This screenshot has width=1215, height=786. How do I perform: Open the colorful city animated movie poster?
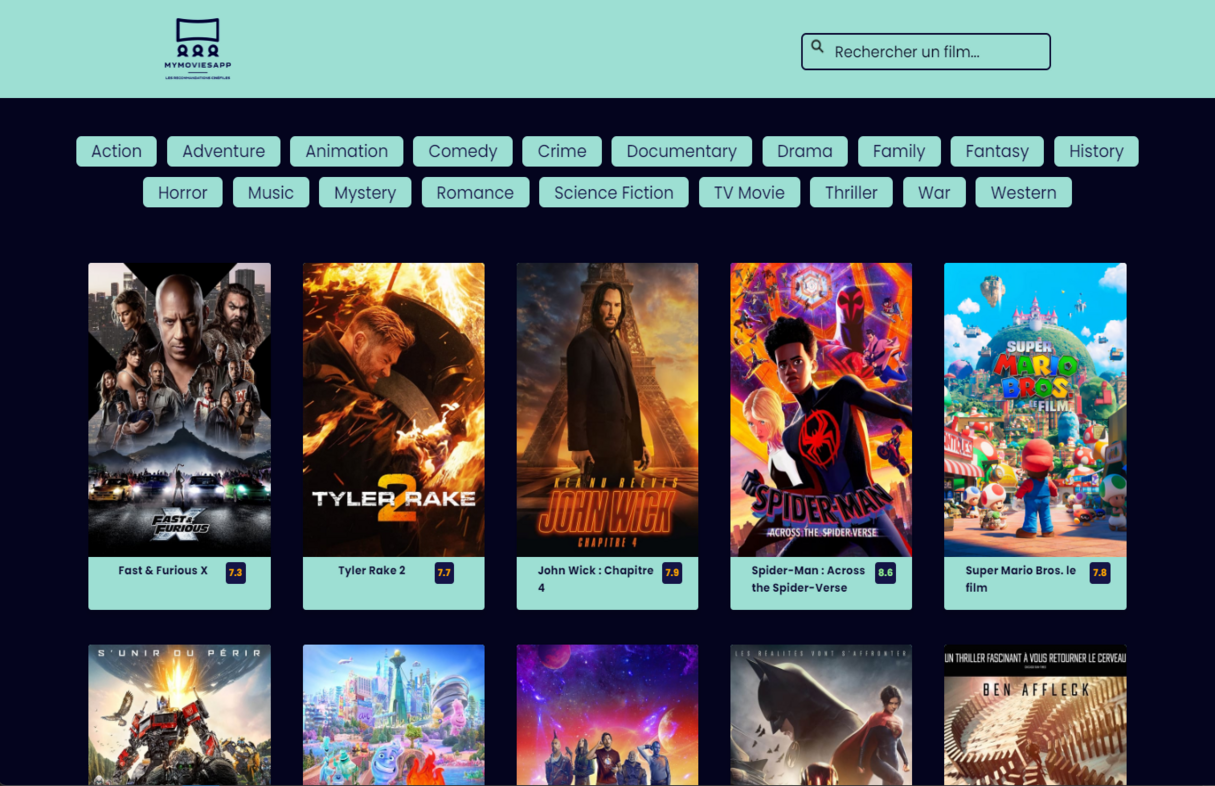394,715
